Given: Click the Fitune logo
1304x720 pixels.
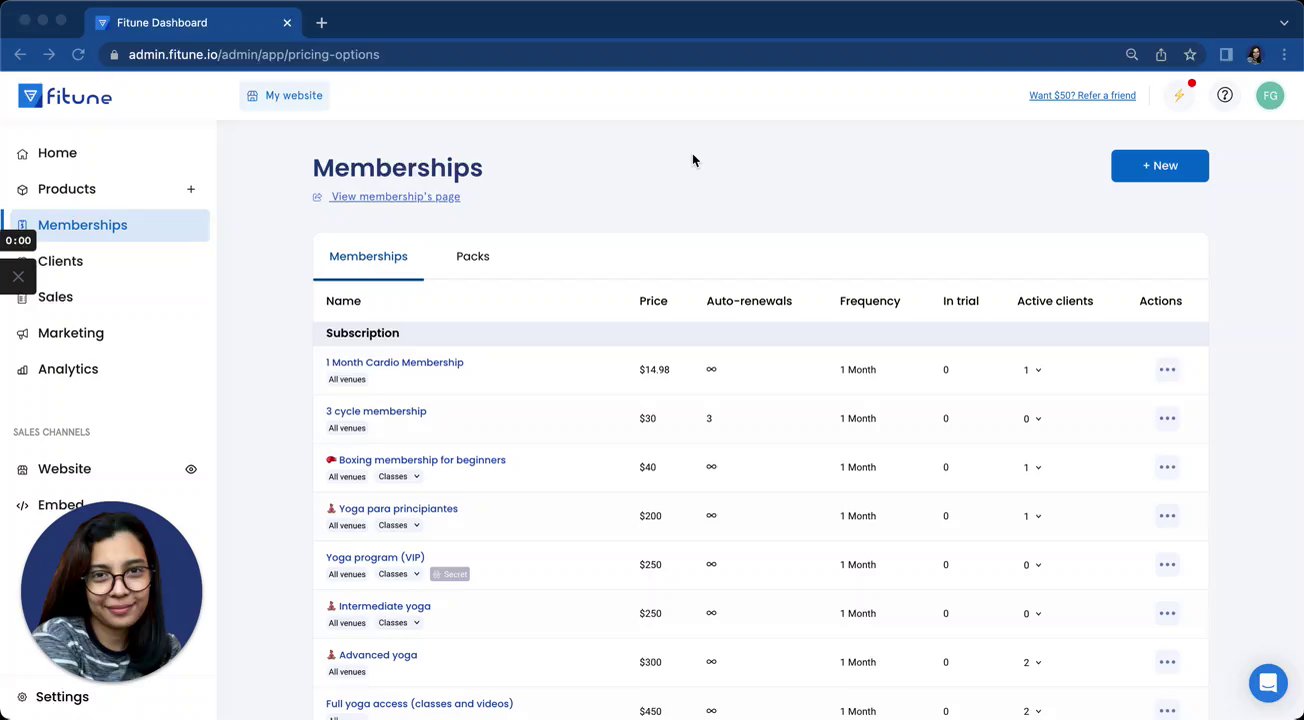Looking at the screenshot, I should (65, 96).
